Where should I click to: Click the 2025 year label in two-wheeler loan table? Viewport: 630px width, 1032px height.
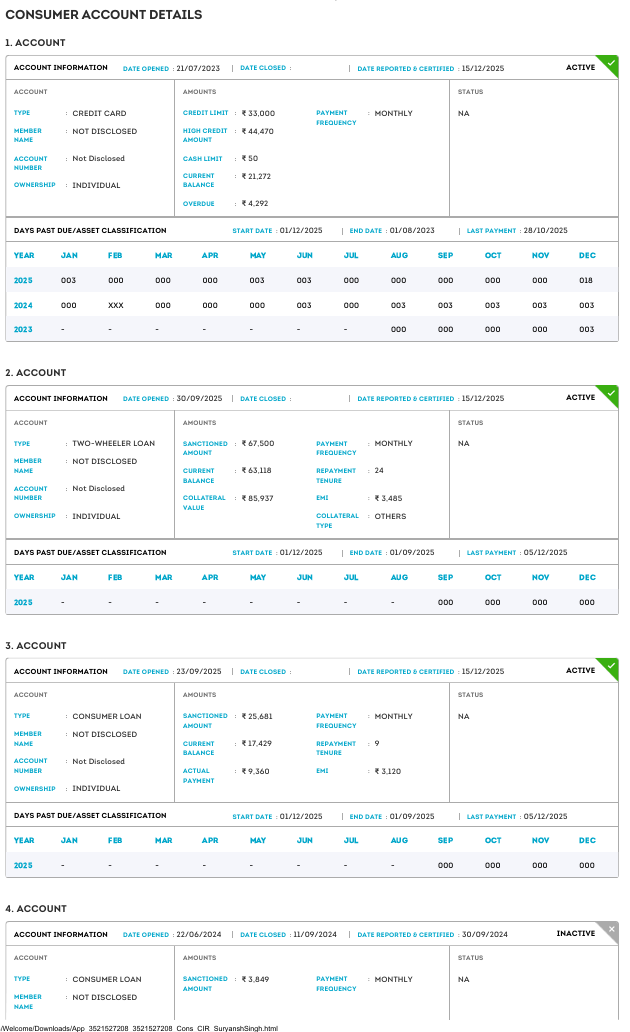pyautogui.click(x=23, y=602)
